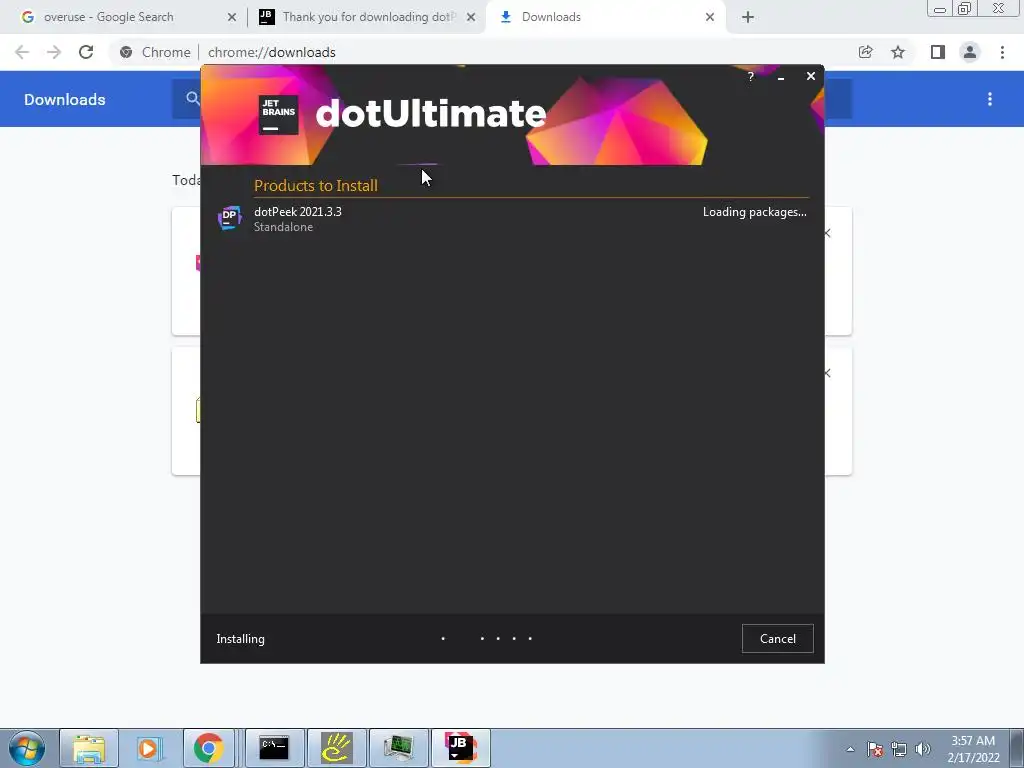Open network status tray icon
This screenshot has height=768, width=1024.
point(899,749)
